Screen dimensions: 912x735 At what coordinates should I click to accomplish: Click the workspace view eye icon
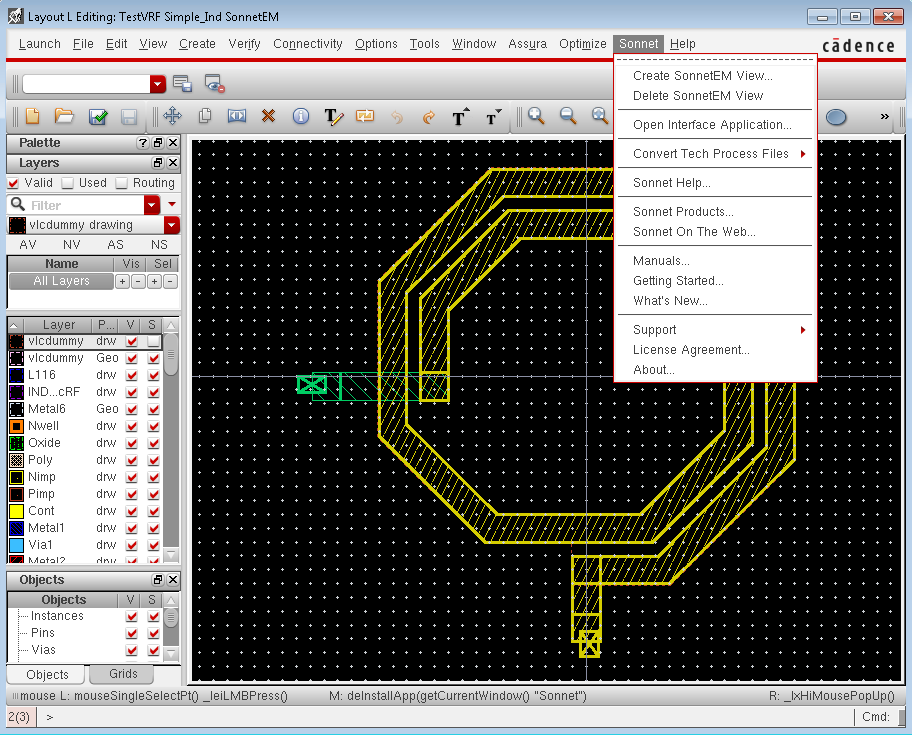tap(215, 84)
